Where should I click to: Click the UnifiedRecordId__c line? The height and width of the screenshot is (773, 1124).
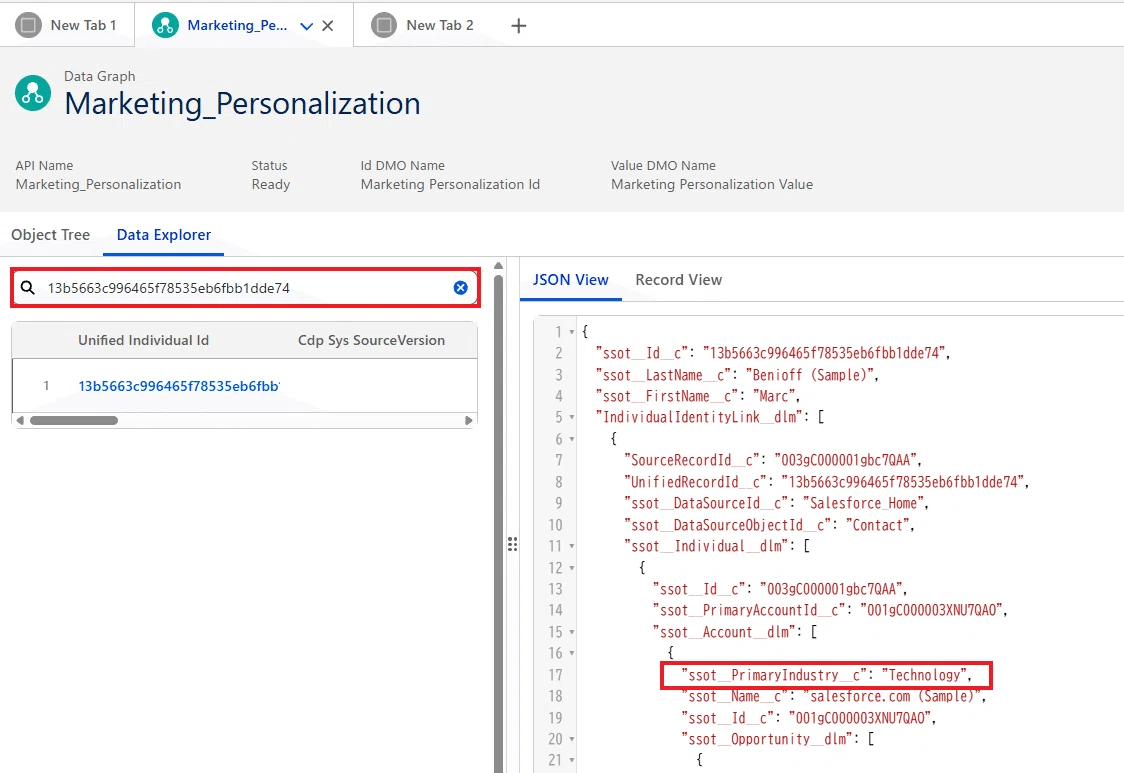point(827,481)
